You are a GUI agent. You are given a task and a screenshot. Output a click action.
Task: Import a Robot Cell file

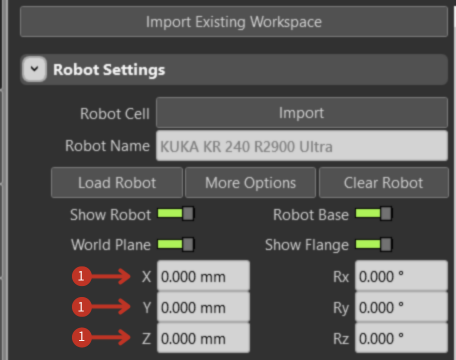[x=302, y=113]
